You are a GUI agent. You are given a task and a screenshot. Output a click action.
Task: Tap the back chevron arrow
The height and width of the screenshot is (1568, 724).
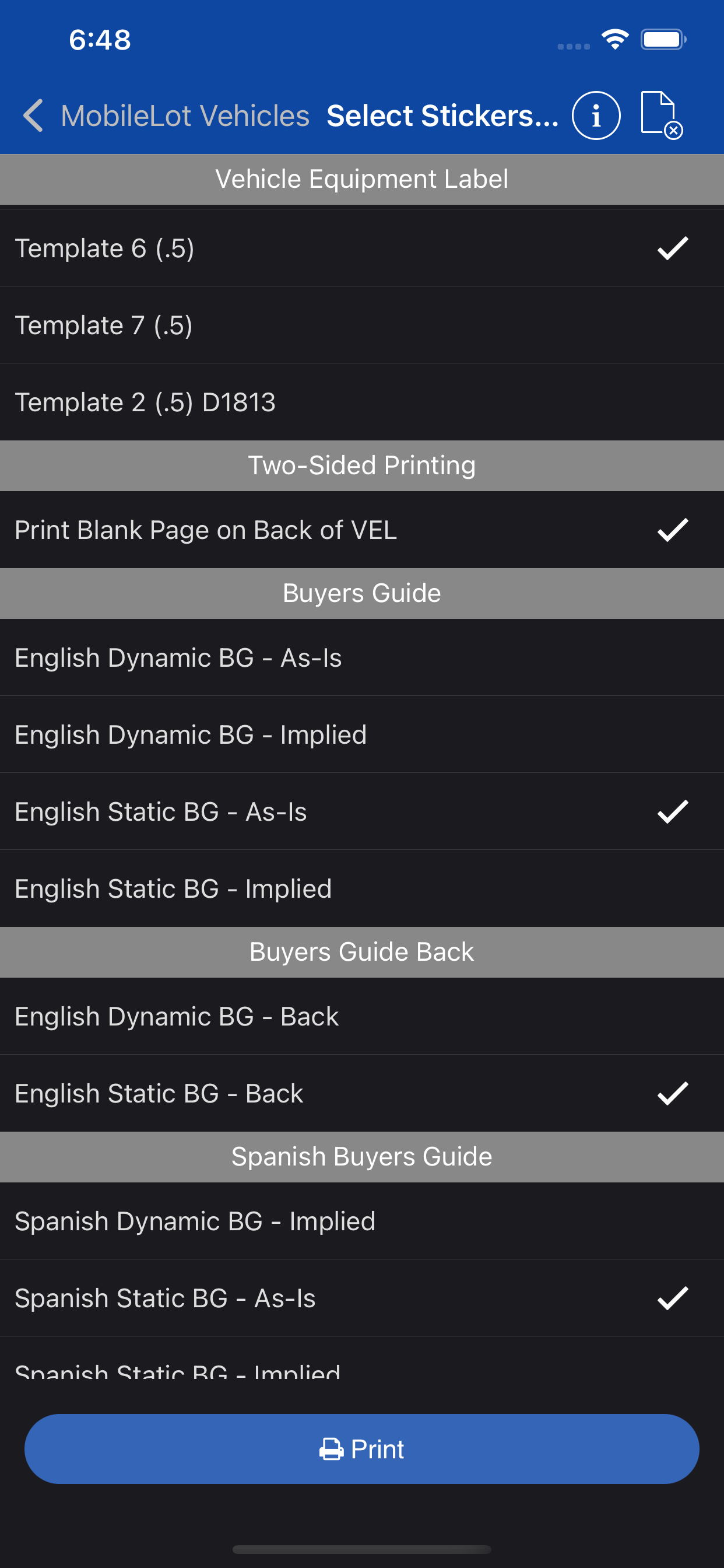pos(33,116)
